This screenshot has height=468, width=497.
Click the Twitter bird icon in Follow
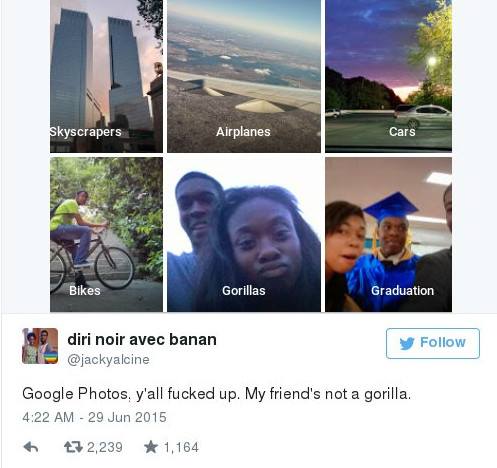tap(407, 343)
